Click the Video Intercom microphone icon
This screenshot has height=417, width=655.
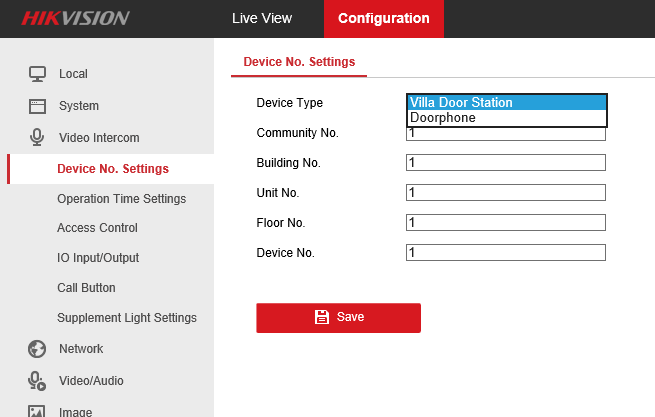[x=37, y=137]
